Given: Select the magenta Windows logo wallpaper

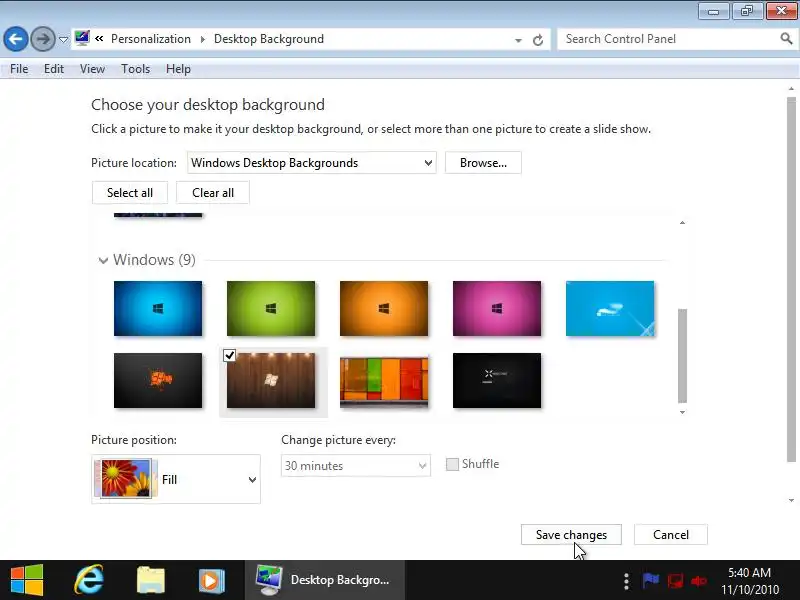Looking at the screenshot, I should point(497,309).
